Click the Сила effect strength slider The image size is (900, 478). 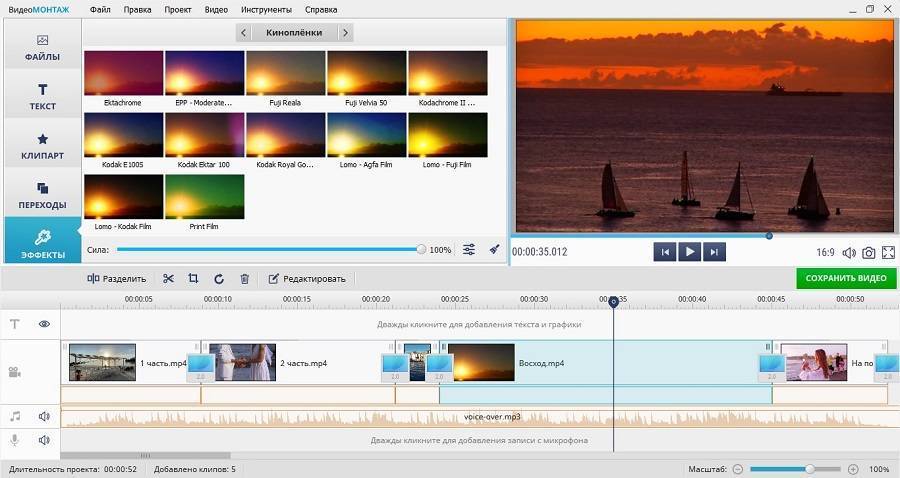[x=270, y=250]
